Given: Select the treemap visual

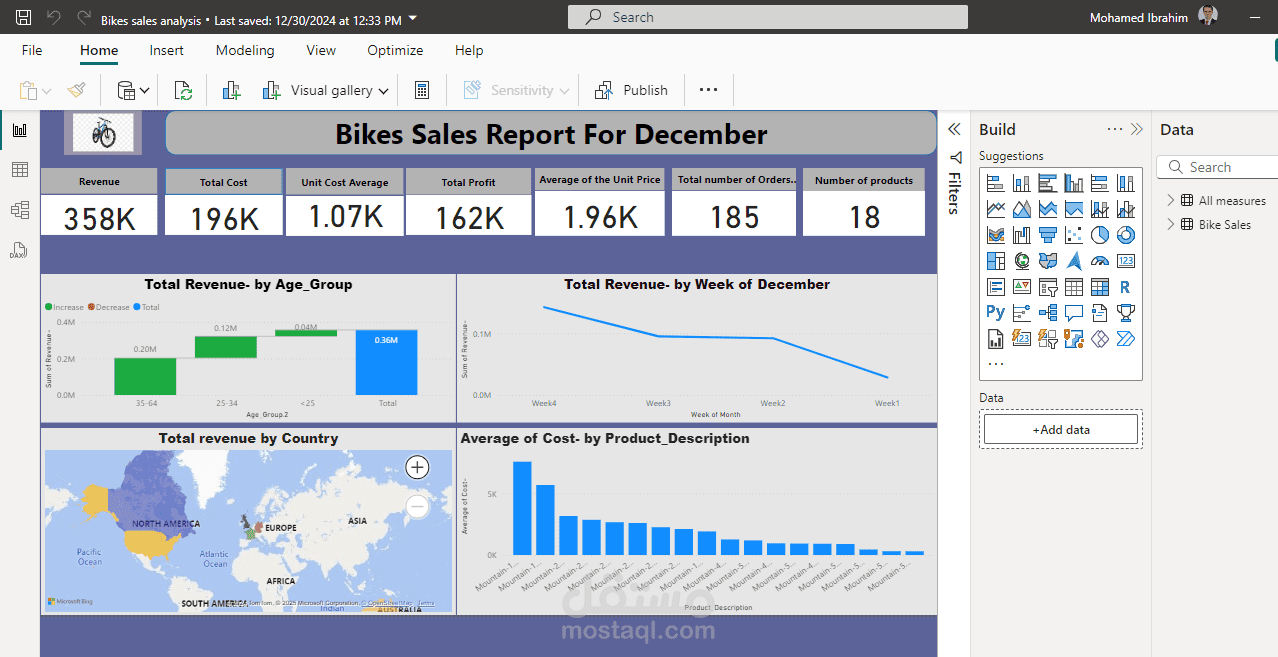Looking at the screenshot, I should pyautogui.click(x=995, y=260).
